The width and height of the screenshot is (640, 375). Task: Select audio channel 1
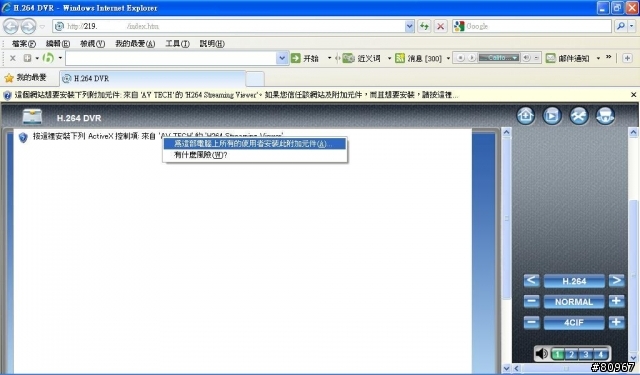558,354
